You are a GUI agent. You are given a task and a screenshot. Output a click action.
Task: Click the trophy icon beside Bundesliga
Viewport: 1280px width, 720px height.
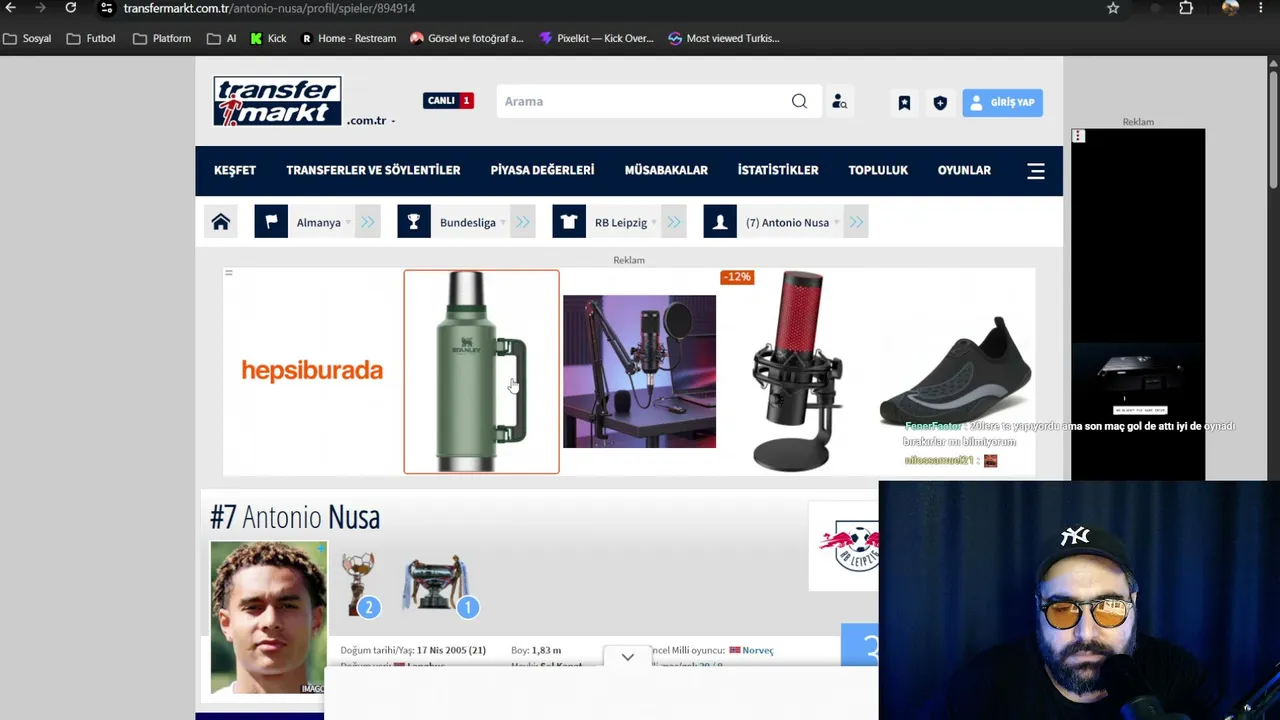coord(414,222)
